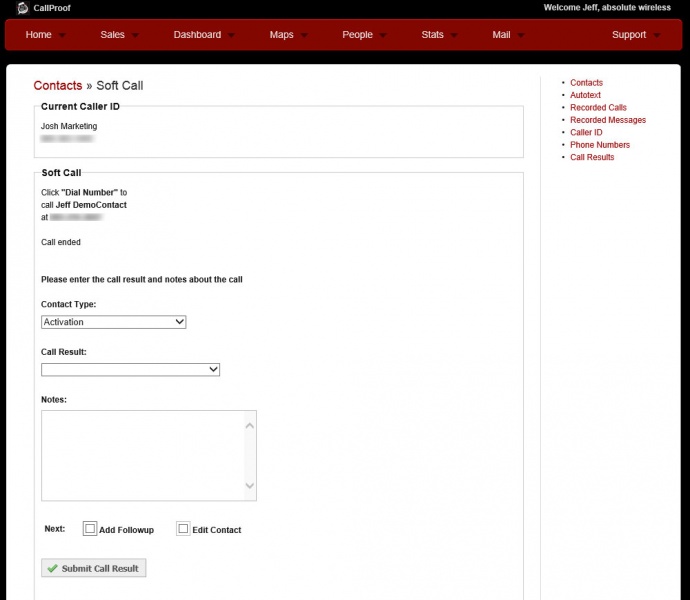Enable the Add Followup checkbox
The height and width of the screenshot is (600, 690).
click(90, 529)
